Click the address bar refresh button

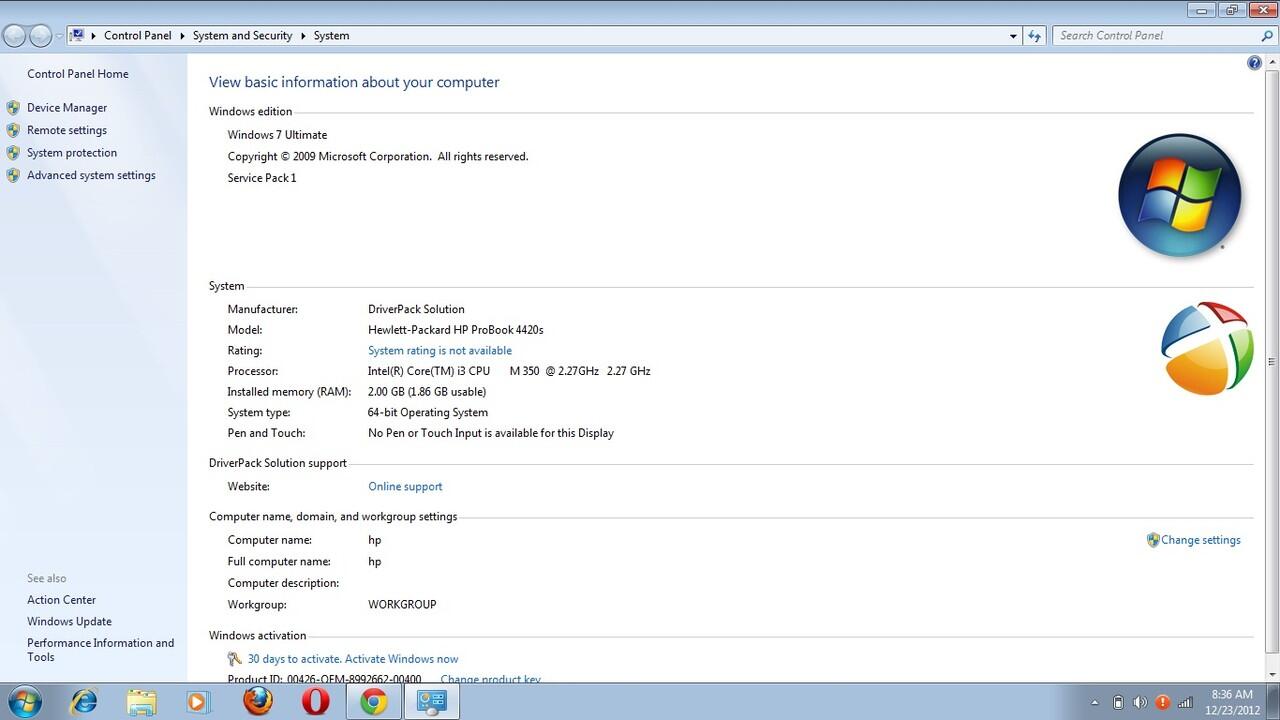click(x=1035, y=36)
